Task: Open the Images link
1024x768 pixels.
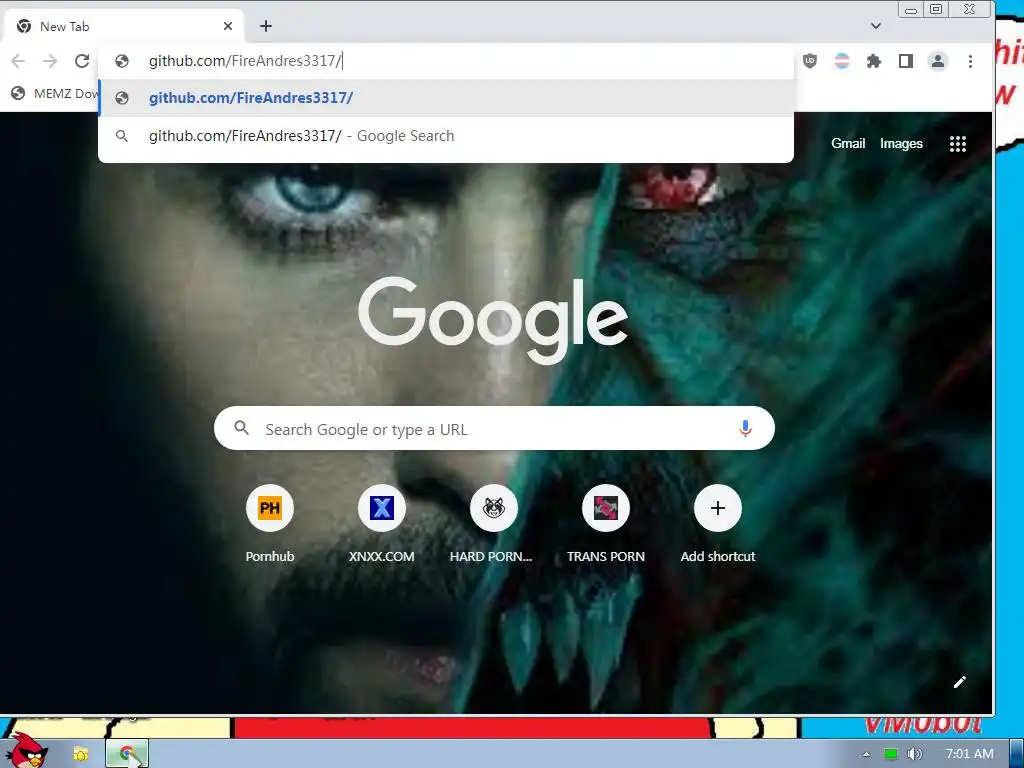Action: [901, 143]
